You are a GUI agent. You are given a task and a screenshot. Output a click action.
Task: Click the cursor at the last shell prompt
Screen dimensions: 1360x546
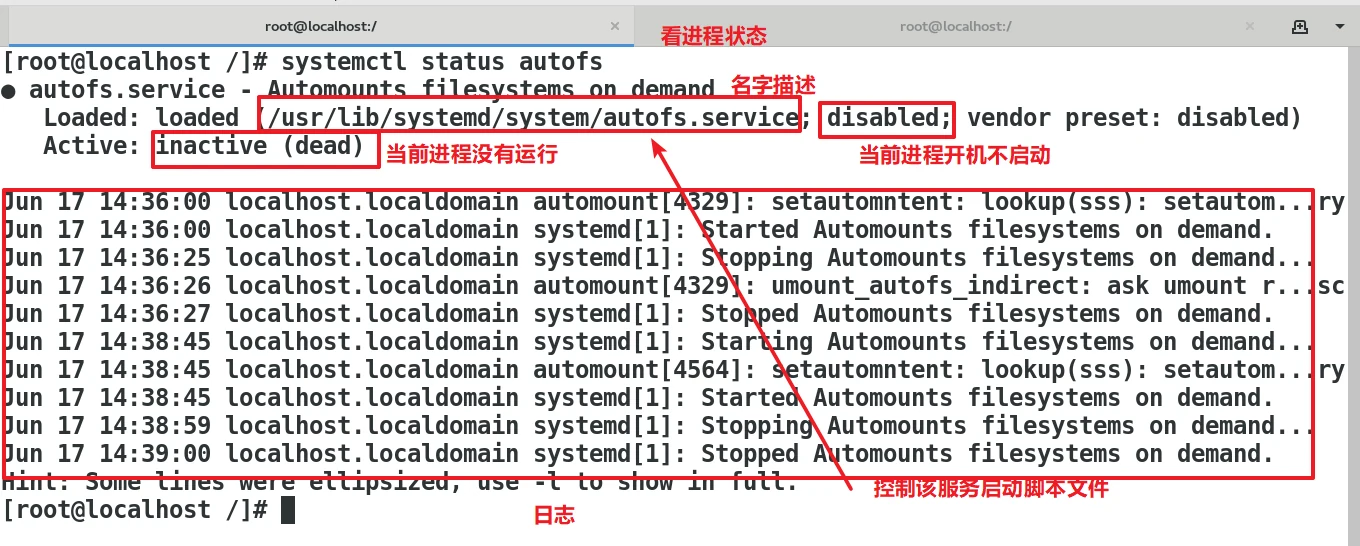tap(288, 510)
